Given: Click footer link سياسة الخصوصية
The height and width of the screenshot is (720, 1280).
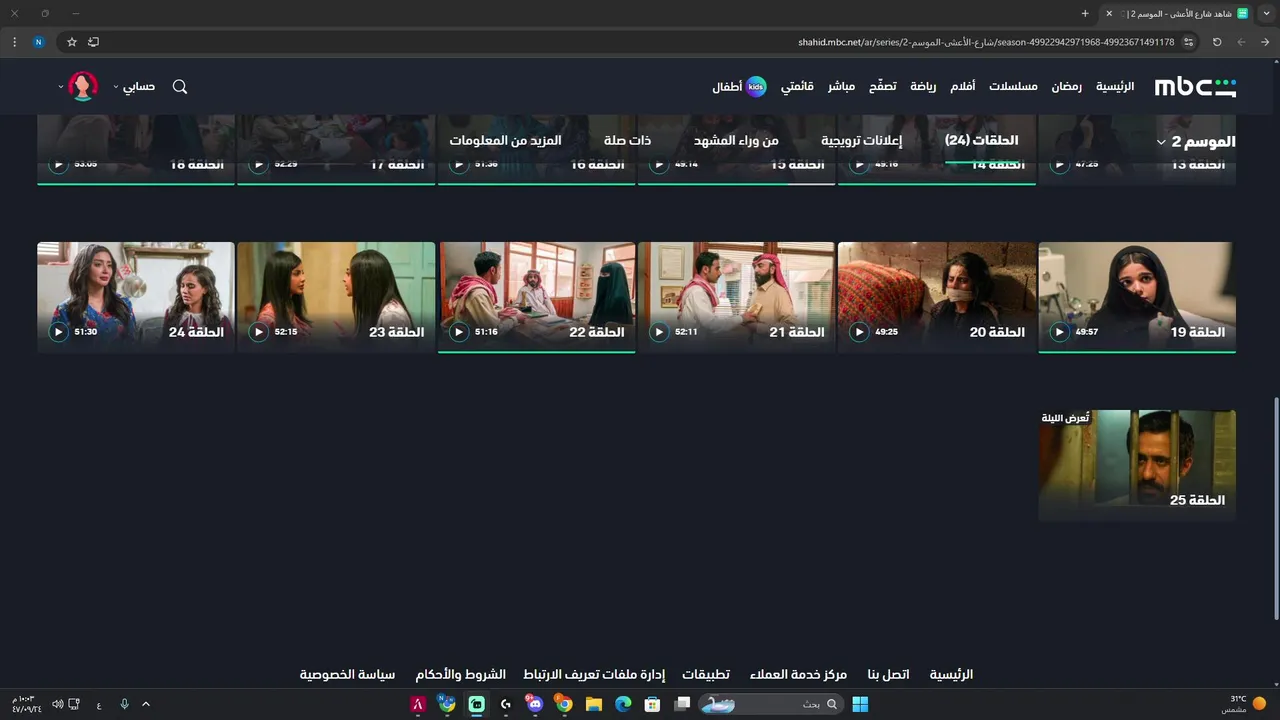Looking at the screenshot, I should click(347, 675).
